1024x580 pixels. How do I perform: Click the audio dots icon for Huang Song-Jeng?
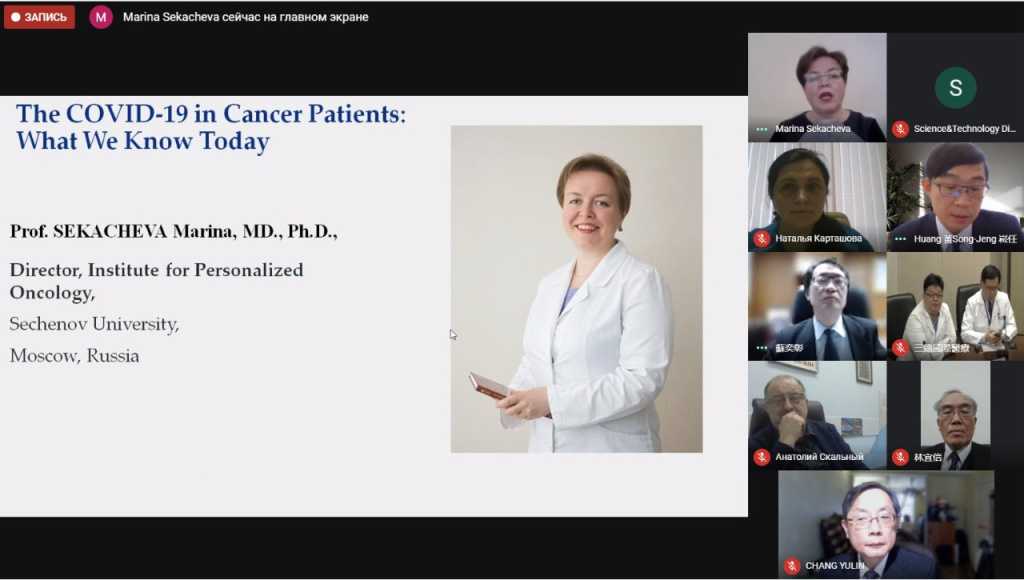coord(900,238)
